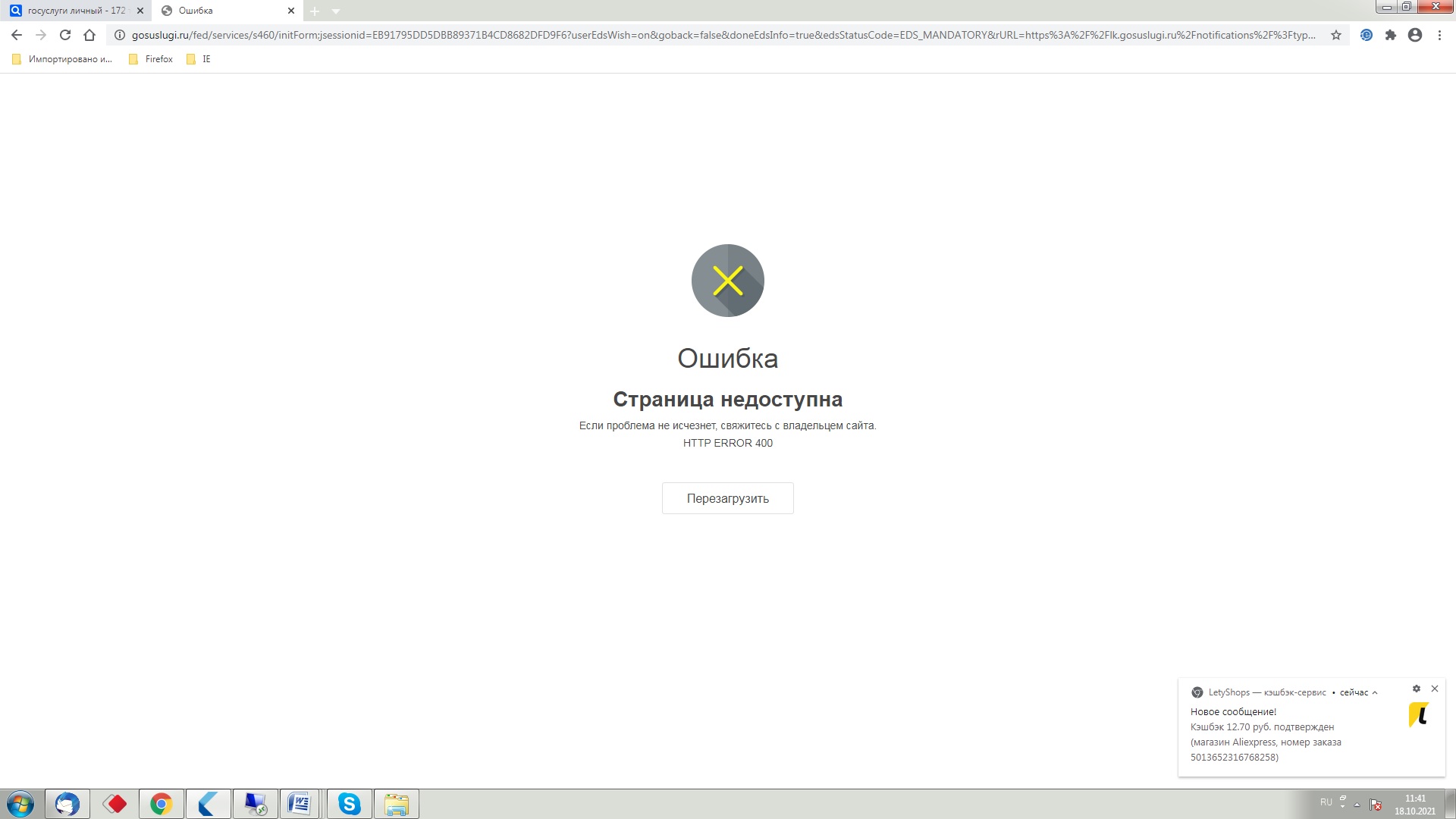Open a new tab with plus button

coord(315,11)
